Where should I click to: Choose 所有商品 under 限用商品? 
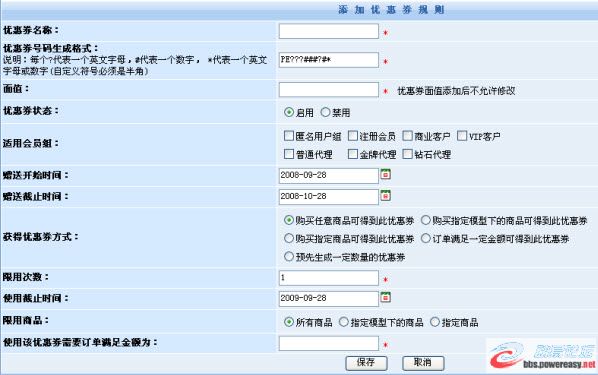click(x=289, y=322)
